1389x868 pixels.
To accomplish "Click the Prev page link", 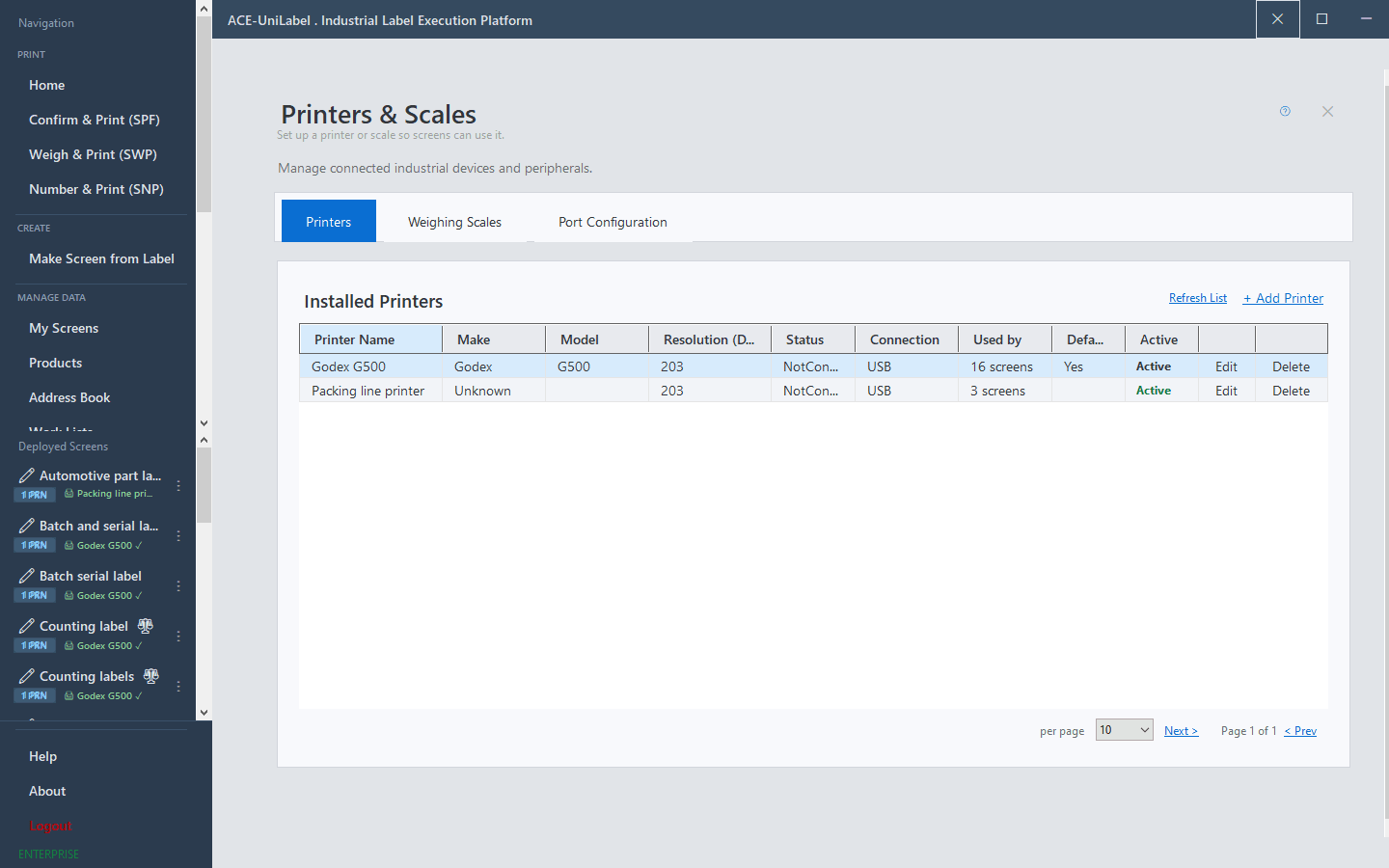I will 1300,731.
